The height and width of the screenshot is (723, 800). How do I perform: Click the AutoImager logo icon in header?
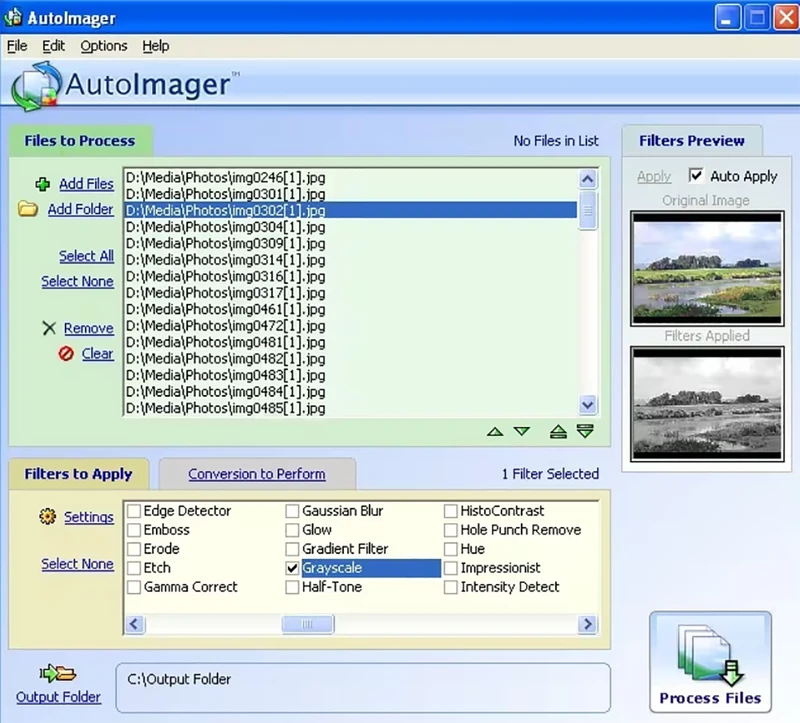pos(36,86)
